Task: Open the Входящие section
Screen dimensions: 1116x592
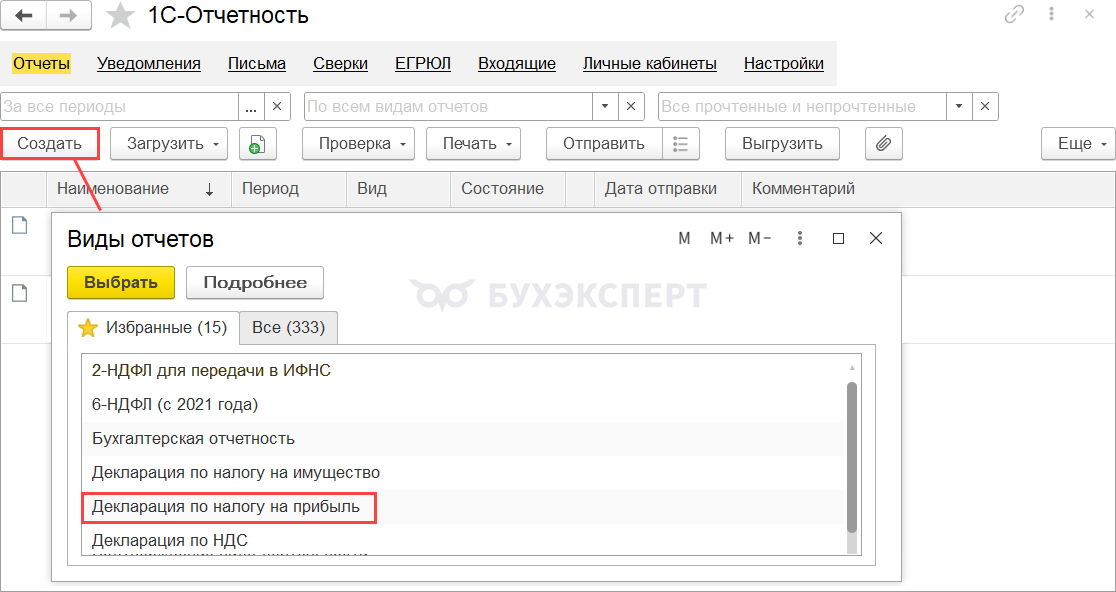Action: tap(517, 63)
